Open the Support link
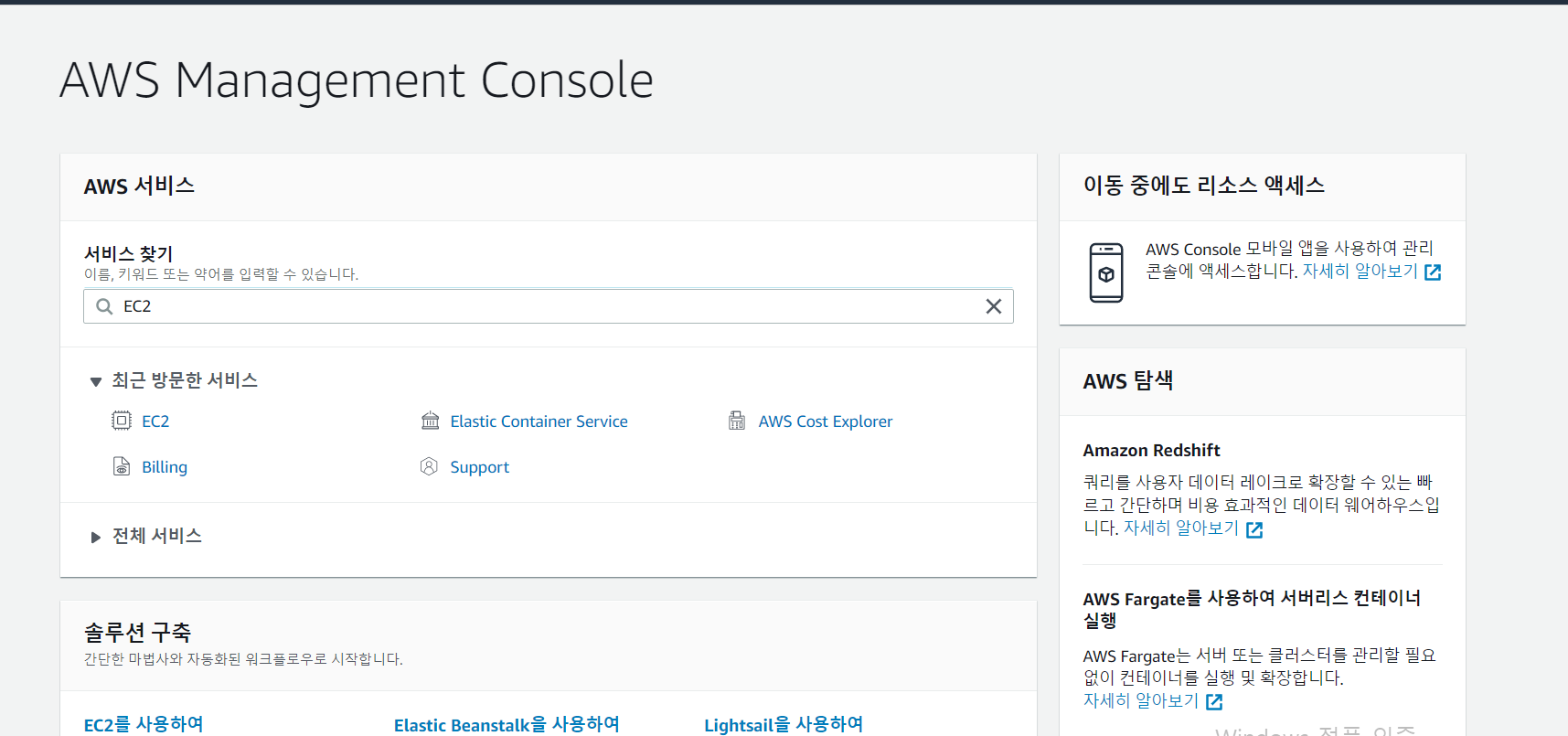This screenshot has height=736, width=1568. 479,467
